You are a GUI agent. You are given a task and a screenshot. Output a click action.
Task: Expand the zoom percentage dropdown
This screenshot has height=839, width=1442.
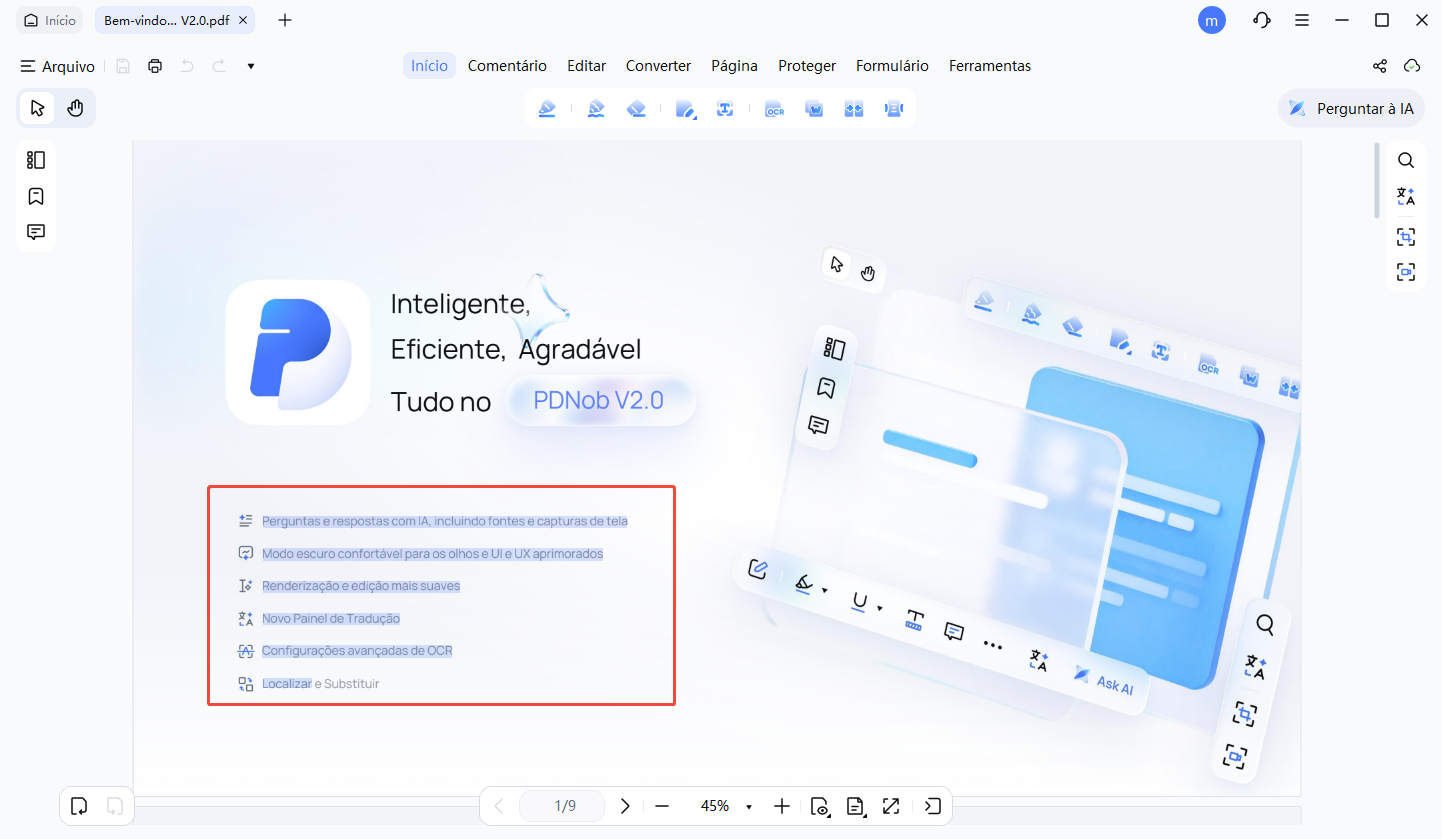(749, 807)
